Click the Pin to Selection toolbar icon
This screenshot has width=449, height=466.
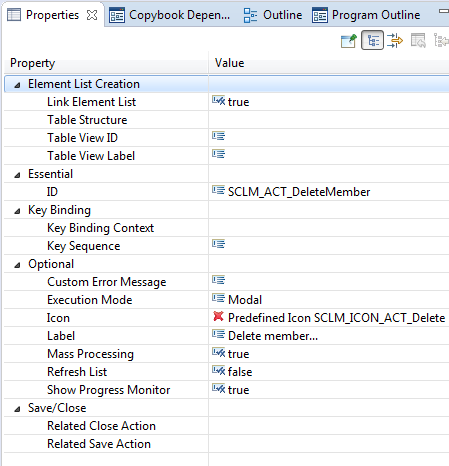(x=349, y=41)
